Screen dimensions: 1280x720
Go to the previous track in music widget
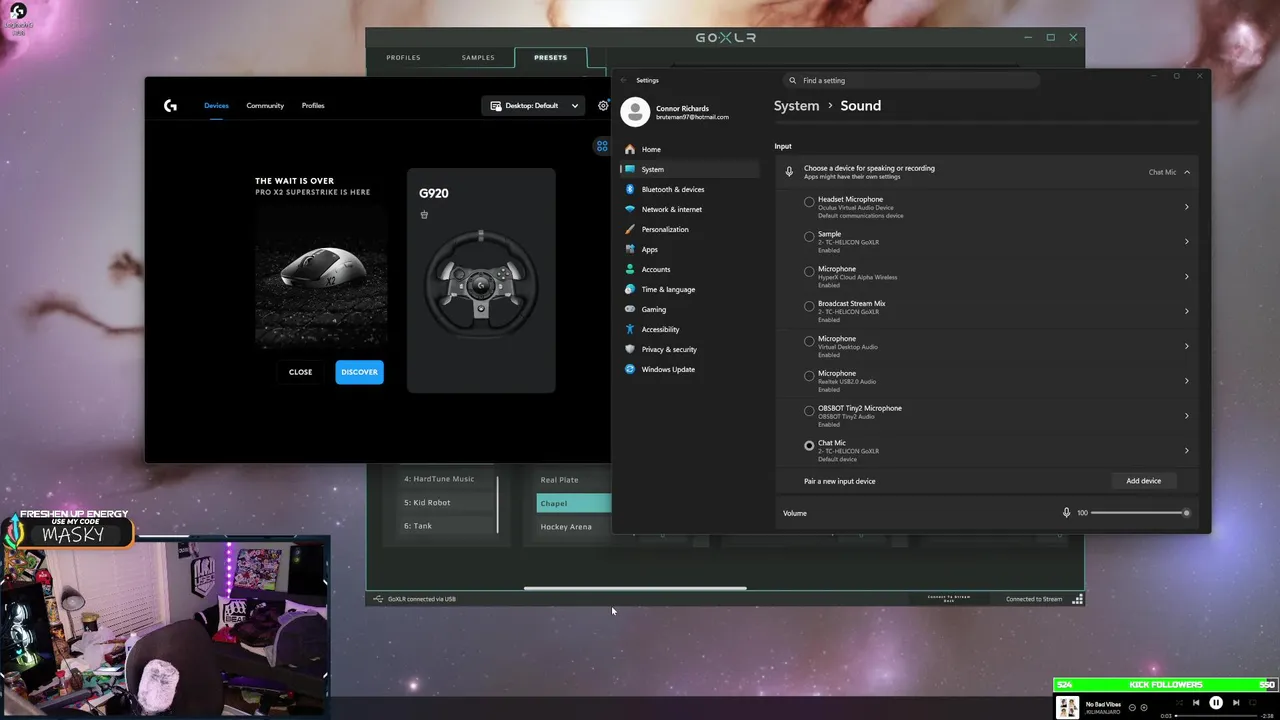click(1196, 703)
